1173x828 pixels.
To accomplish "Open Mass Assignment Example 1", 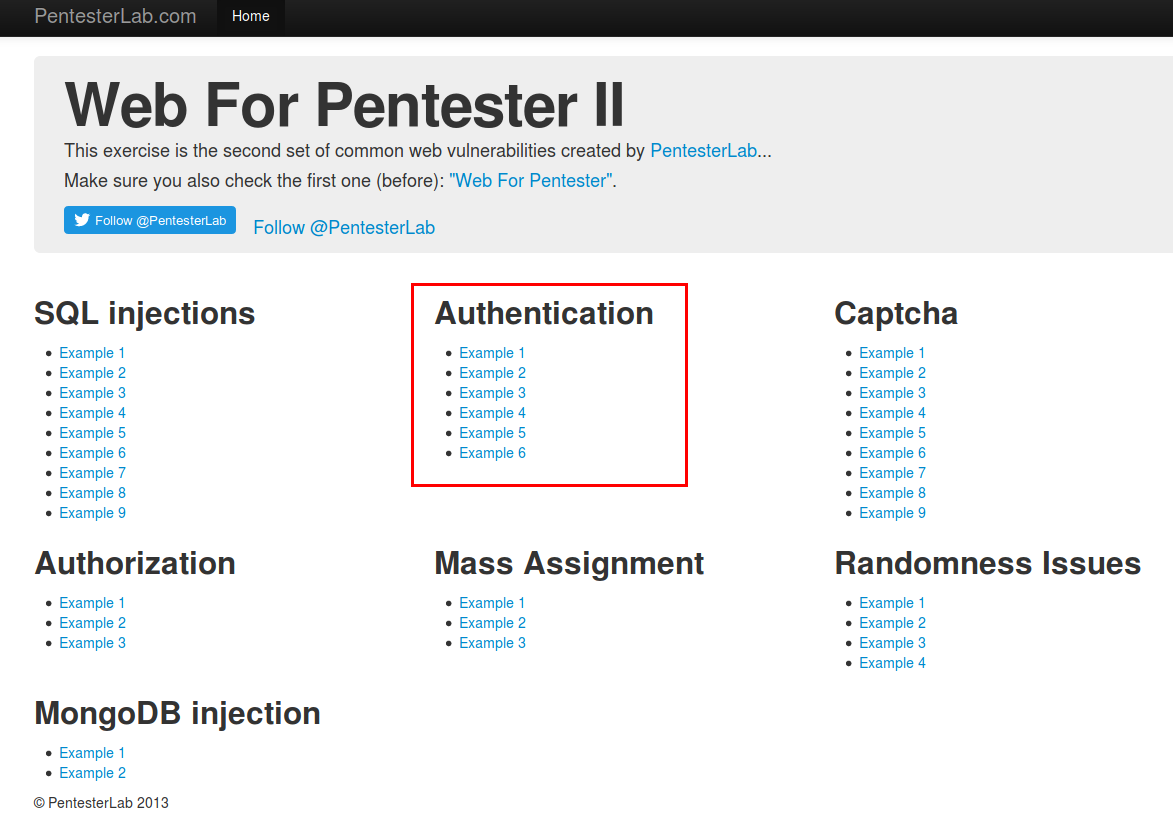I will click(492, 602).
